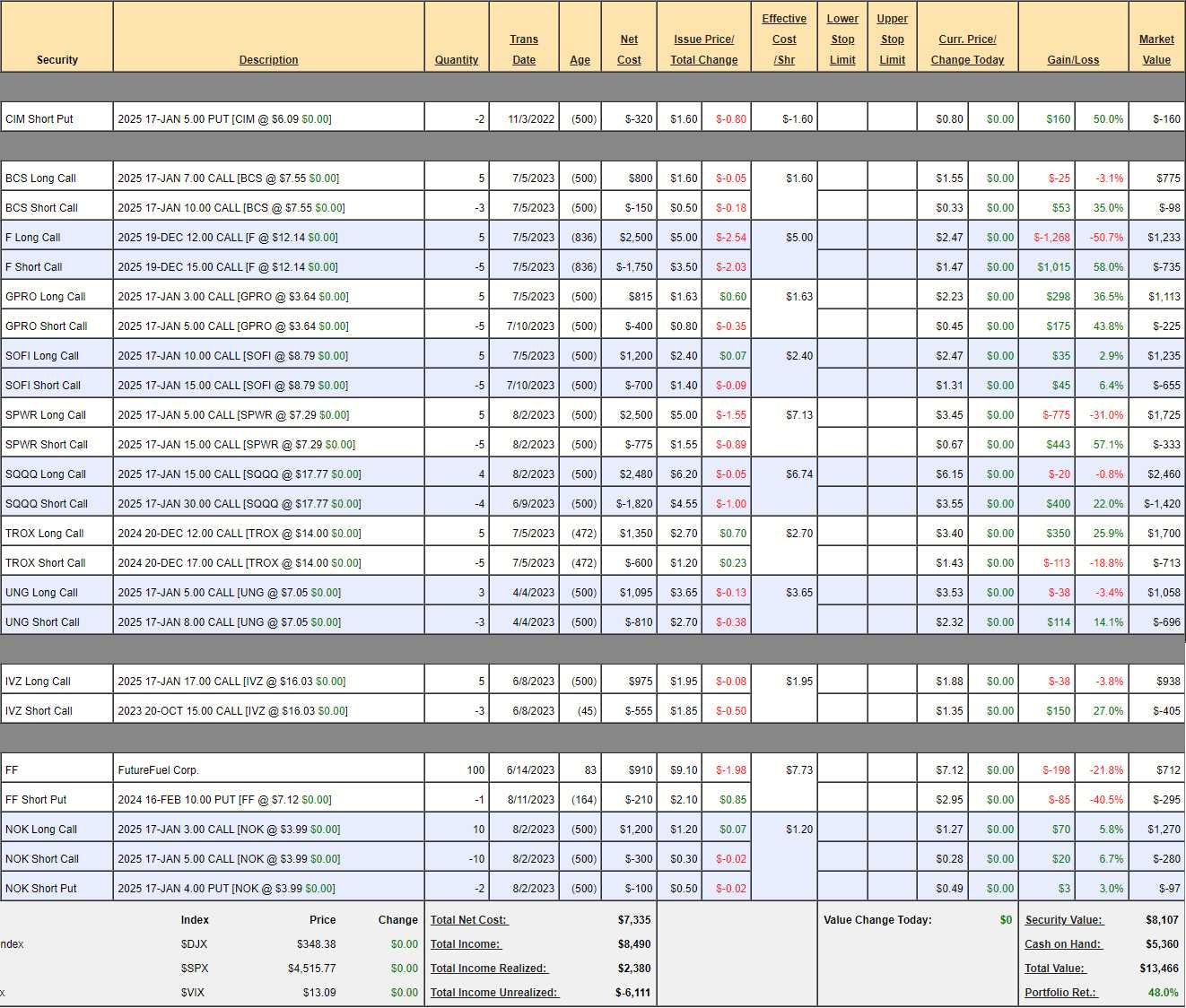
Task: Open the Security Value link
Action: click(1063, 920)
